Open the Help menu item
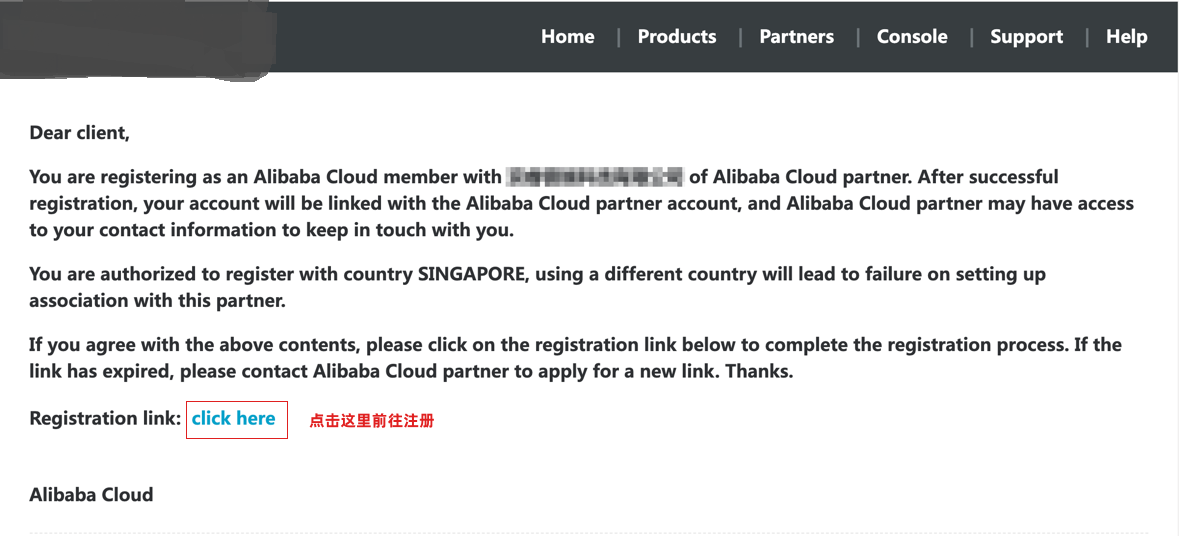 (1126, 37)
